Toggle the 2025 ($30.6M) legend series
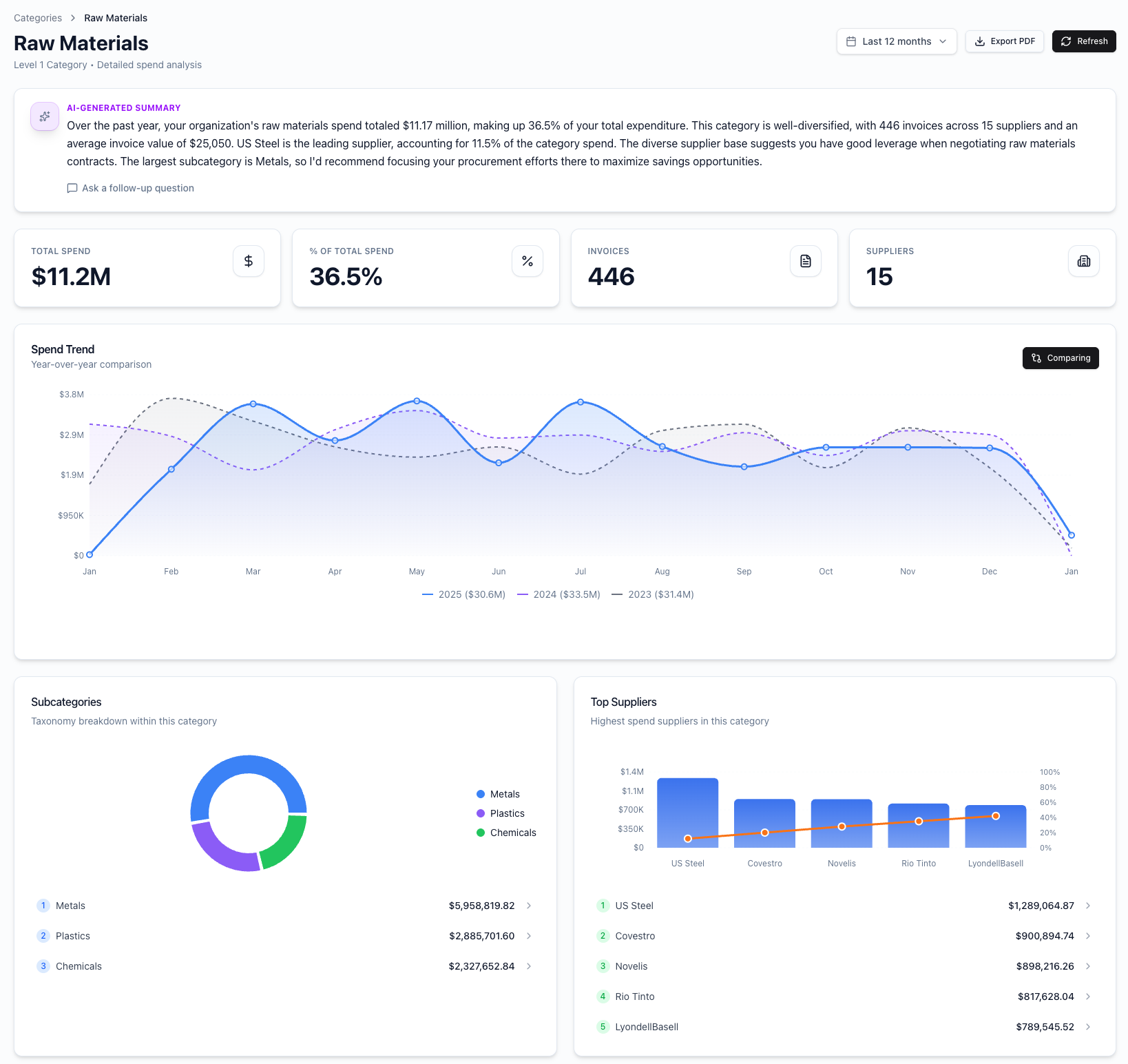Viewport: 1128px width, 1064px height. coord(463,594)
